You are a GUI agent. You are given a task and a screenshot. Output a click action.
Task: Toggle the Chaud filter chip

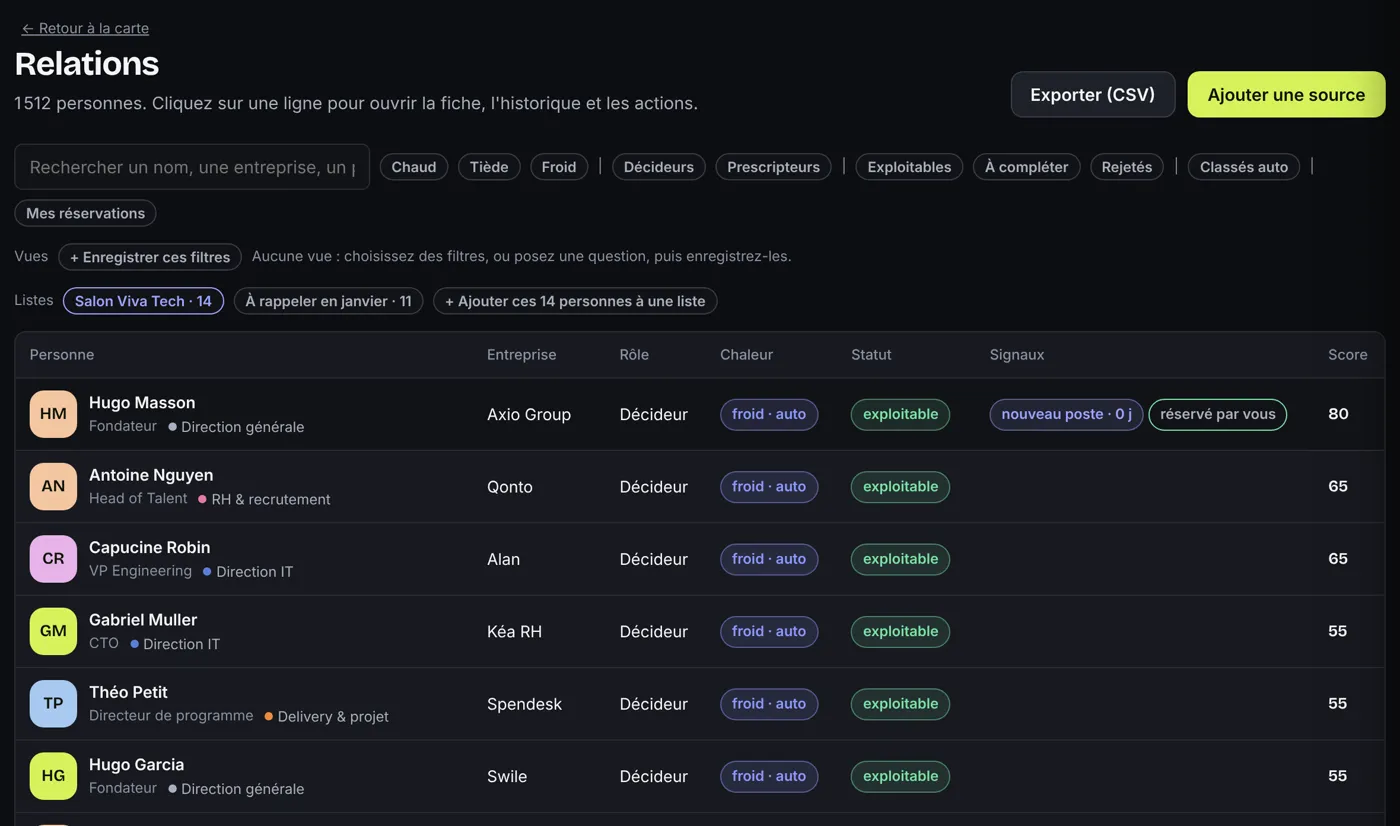click(x=414, y=167)
